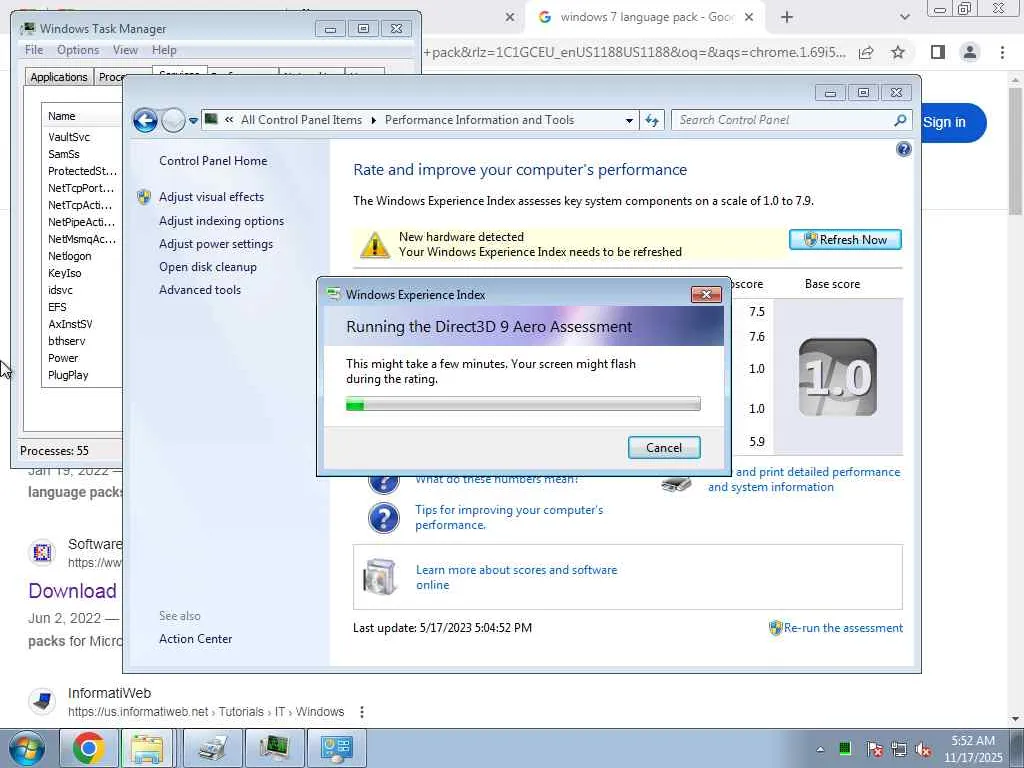Open the Task Manager View menu

point(125,50)
